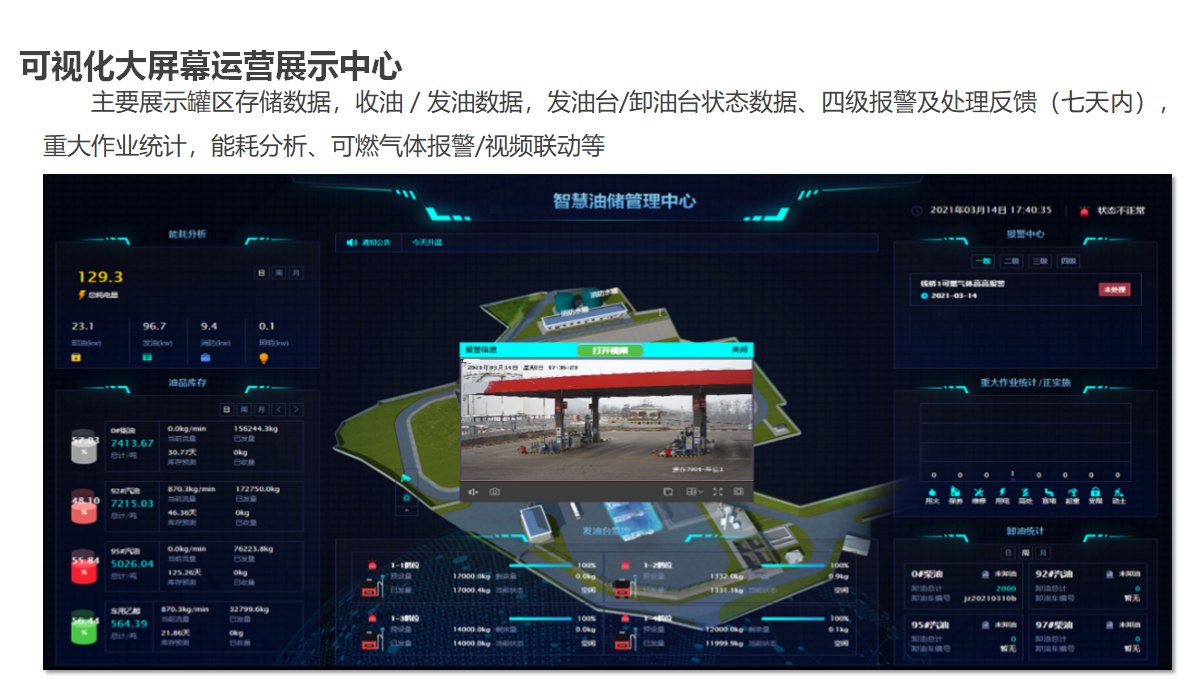Take a snapshot with the camera icon
This screenshot has height=679, width=1197.
(495, 491)
